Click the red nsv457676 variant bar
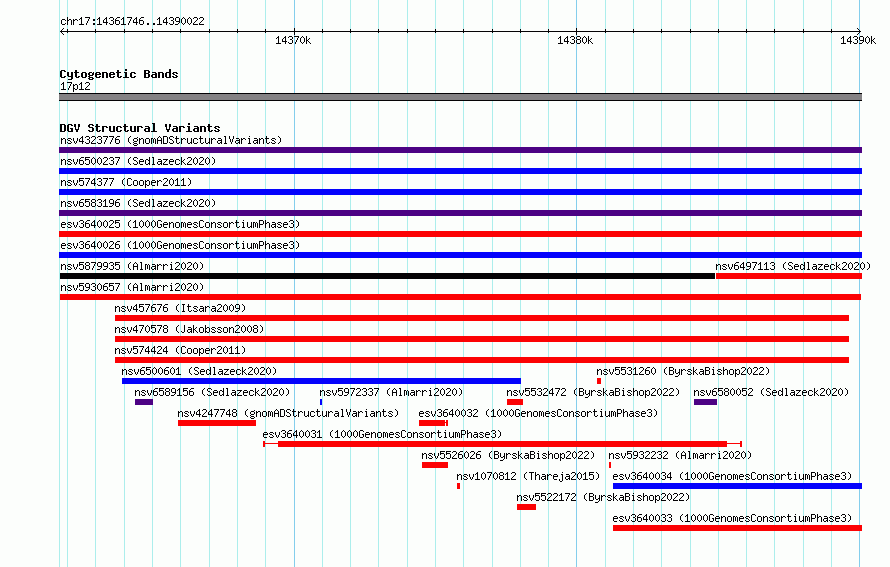 click(482, 318)
